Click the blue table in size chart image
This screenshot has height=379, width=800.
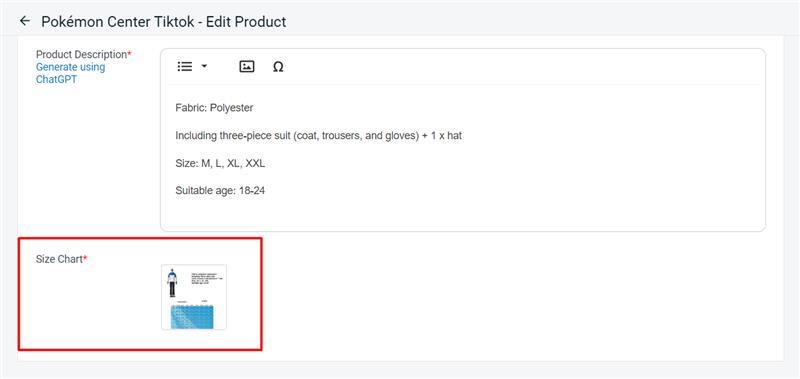[x=191, y=316]
